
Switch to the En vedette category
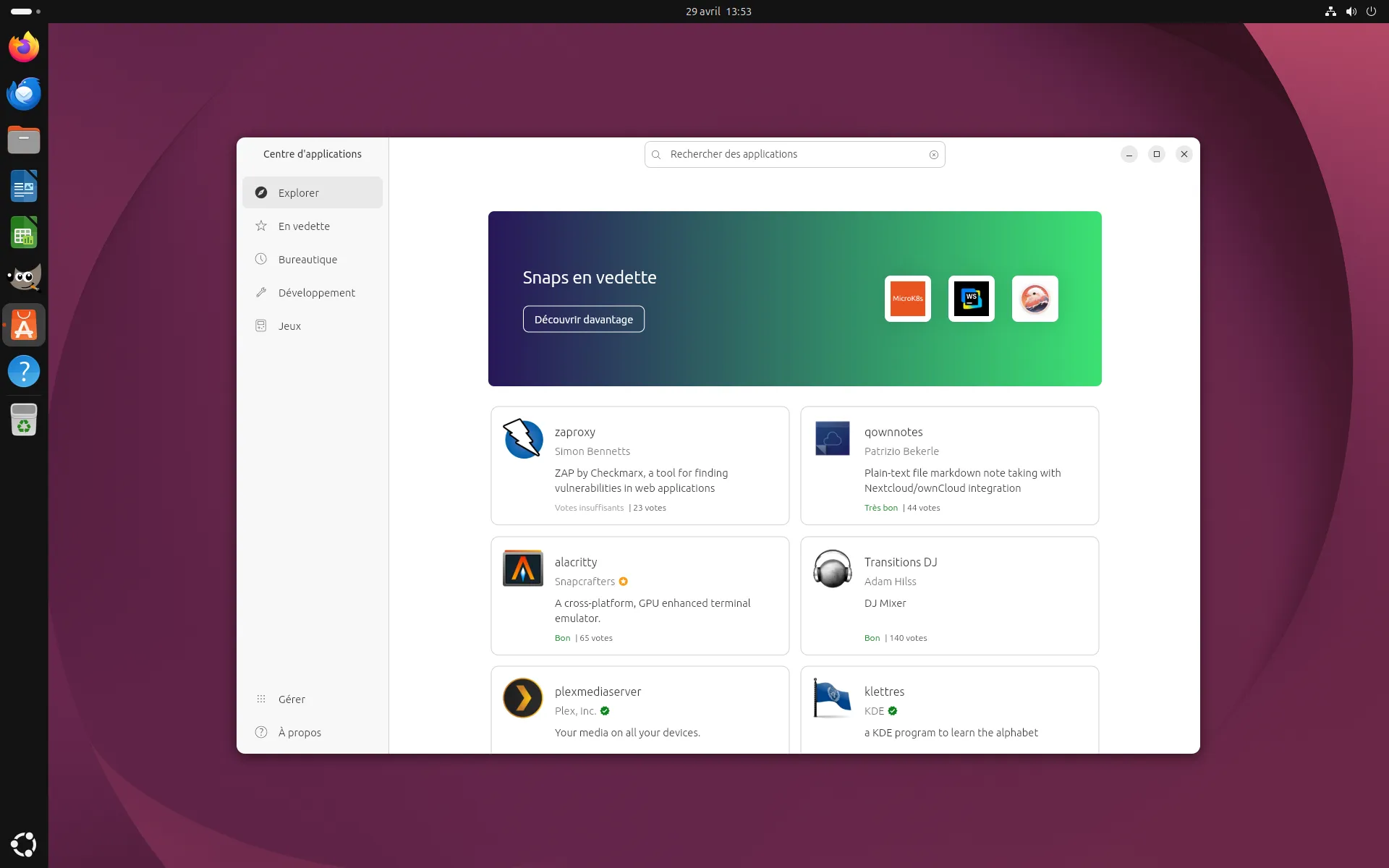pyautogui.click(x=313, y=226)
